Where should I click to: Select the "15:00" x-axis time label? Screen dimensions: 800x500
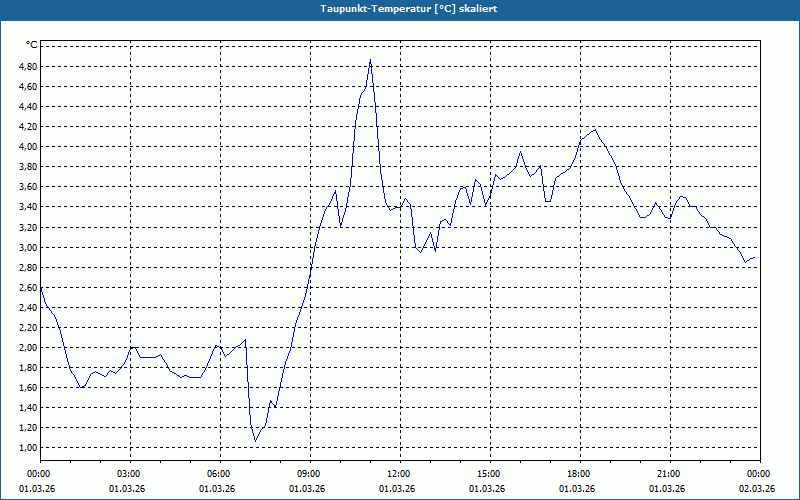click(x=487, y=474)
